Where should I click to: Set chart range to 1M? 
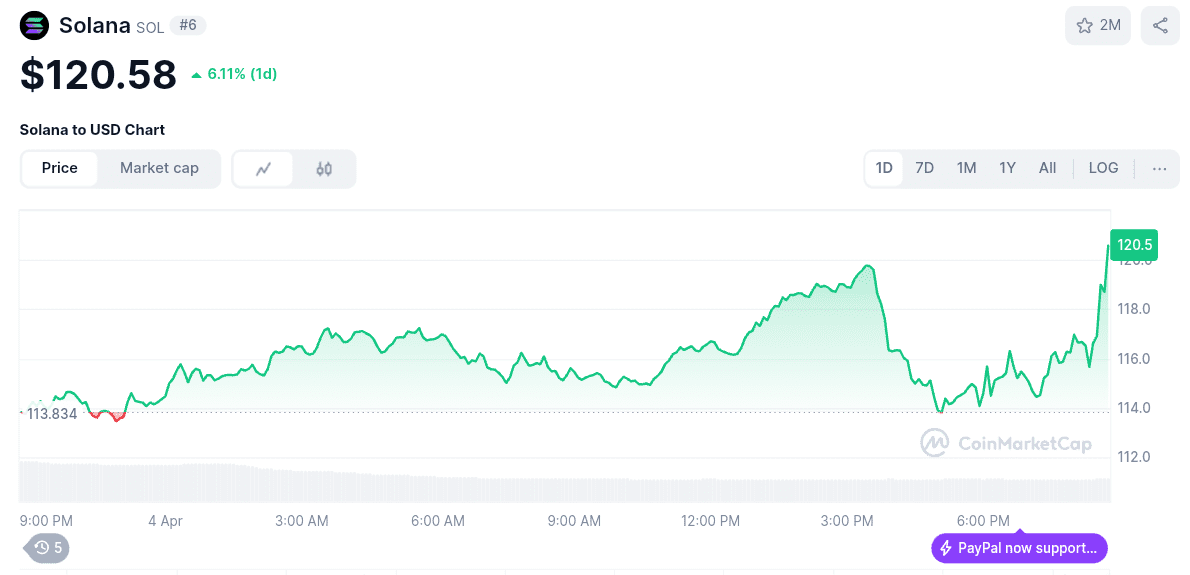[966, 168]
